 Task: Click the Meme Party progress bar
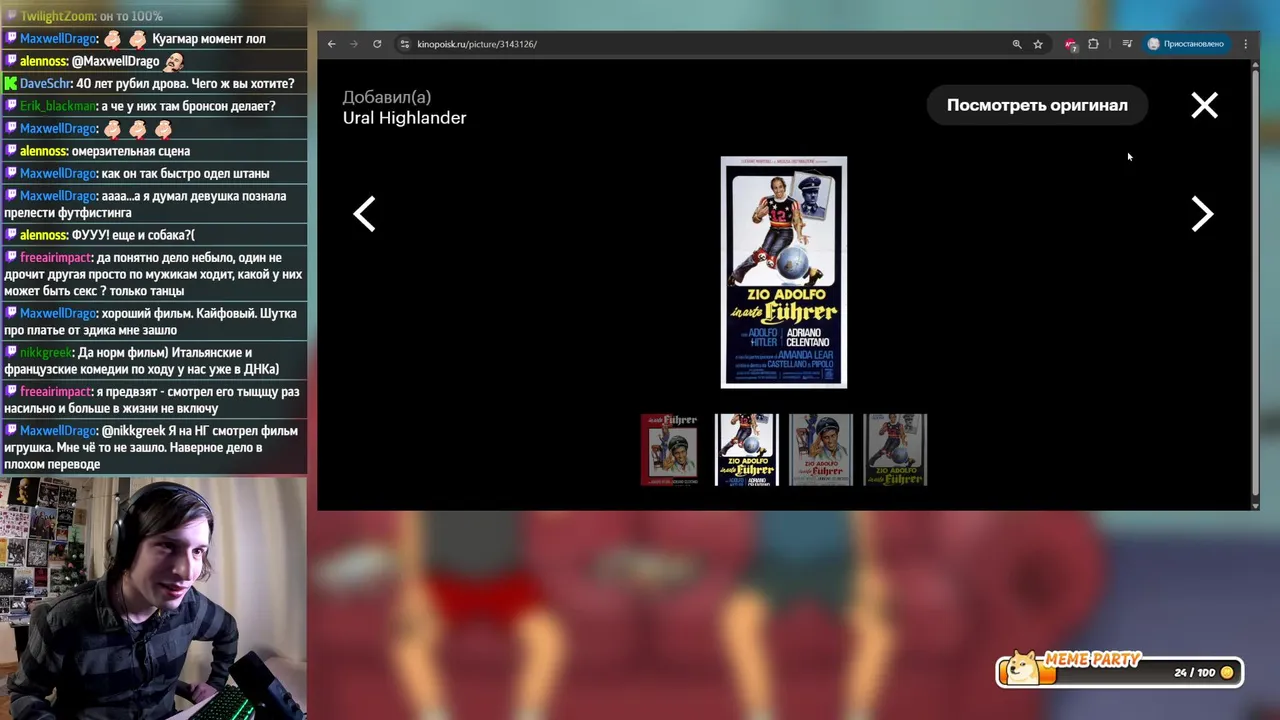point(1119,673)
